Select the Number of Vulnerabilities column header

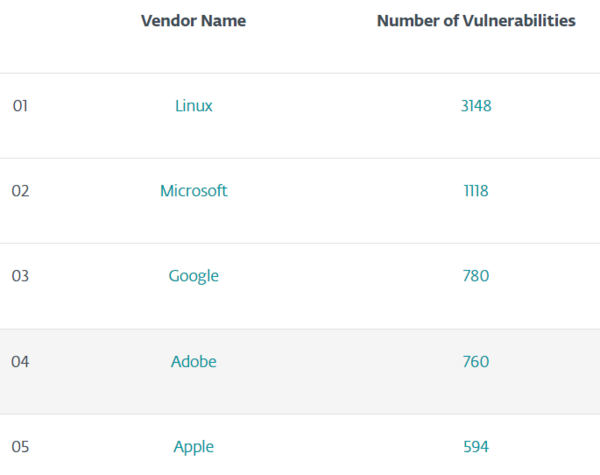point(476,21)
